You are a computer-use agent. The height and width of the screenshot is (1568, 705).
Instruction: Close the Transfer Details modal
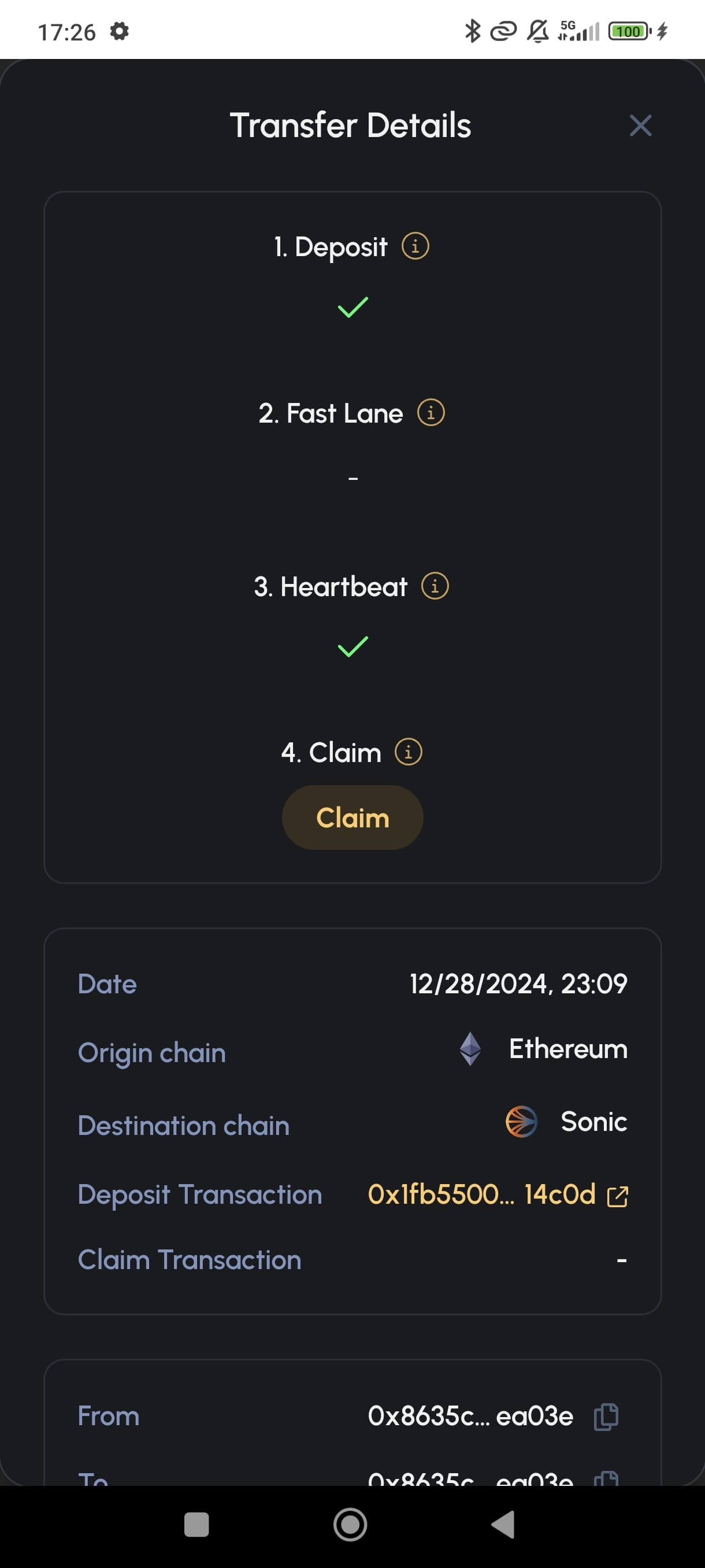tap(640, 125)
